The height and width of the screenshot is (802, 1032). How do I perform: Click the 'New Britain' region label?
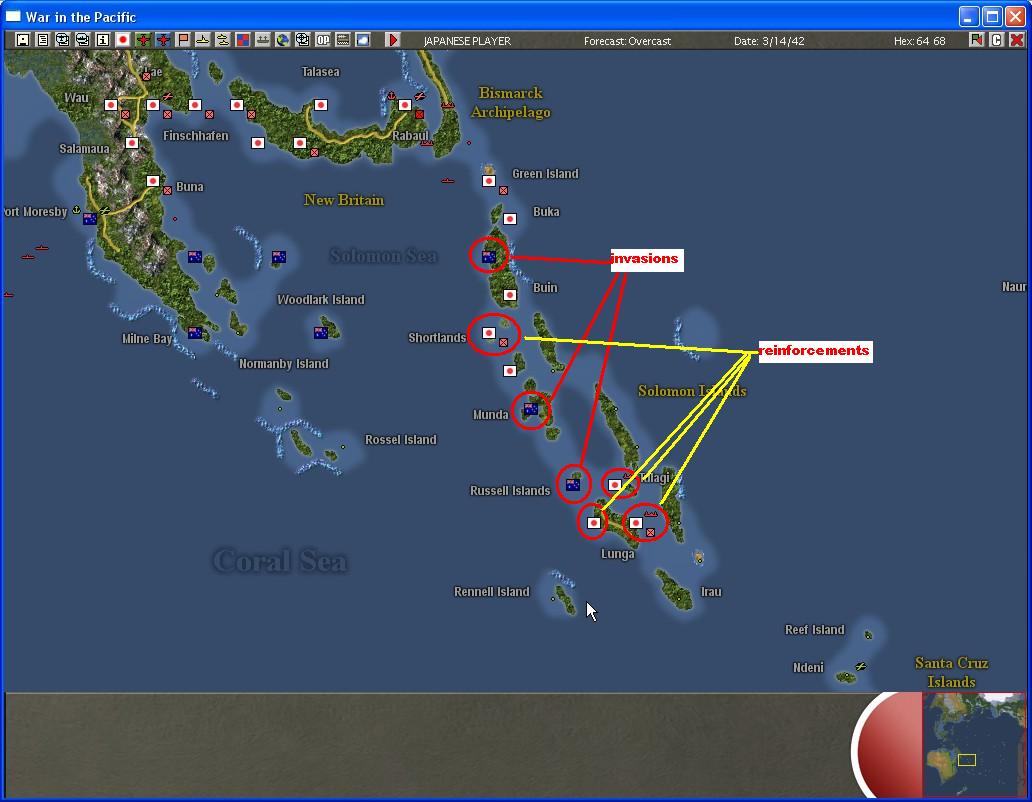(x=344, y=199)
